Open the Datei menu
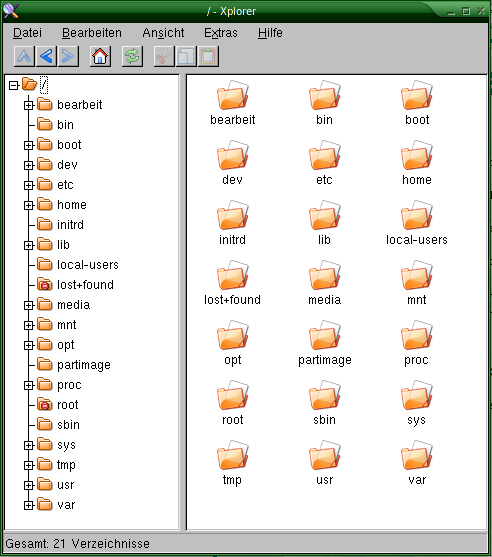This screenshot has width=492, height=557. pyautogui.click(x=27, y=33)
